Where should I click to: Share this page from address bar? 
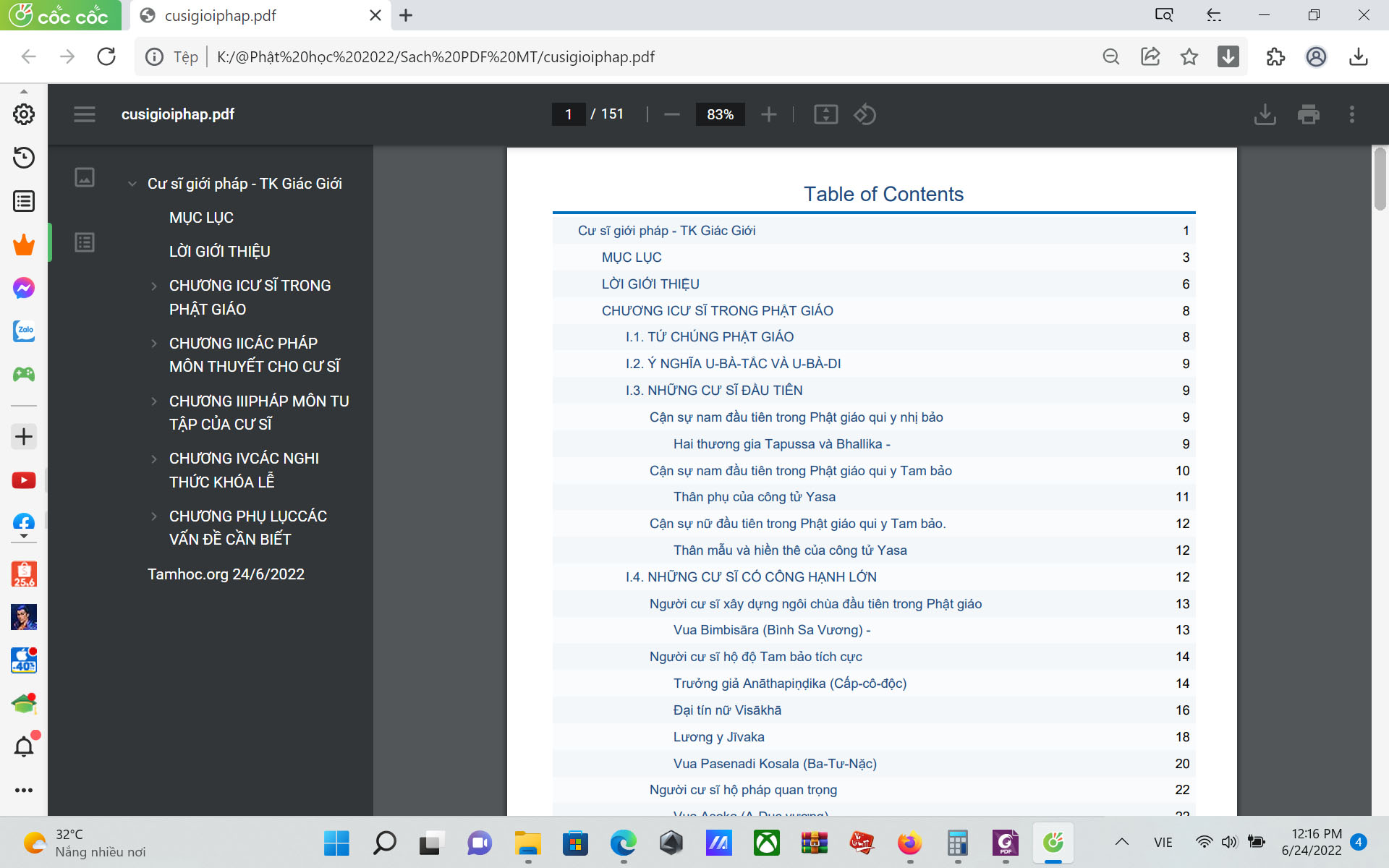point(1150,56)
